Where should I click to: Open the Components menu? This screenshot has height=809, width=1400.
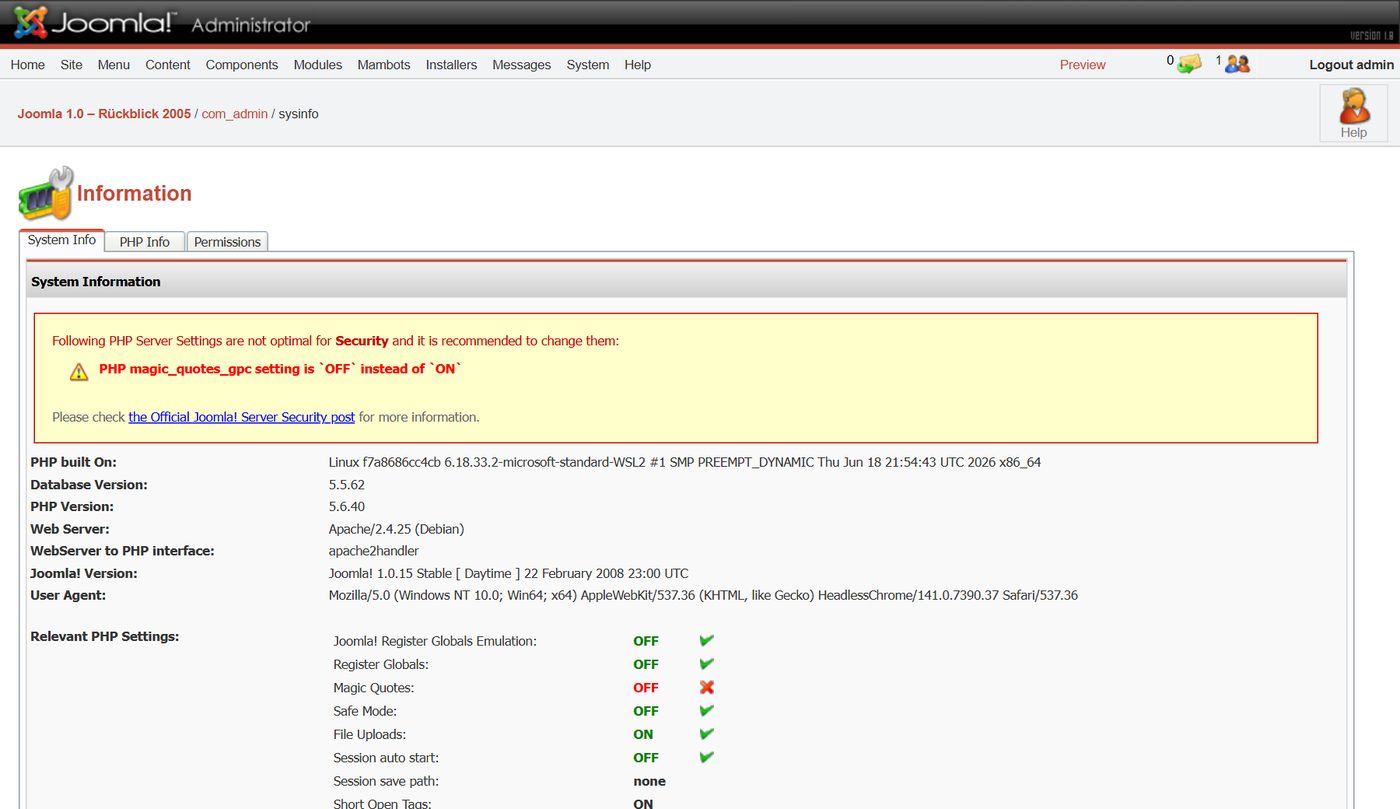(x=242, y=65)
